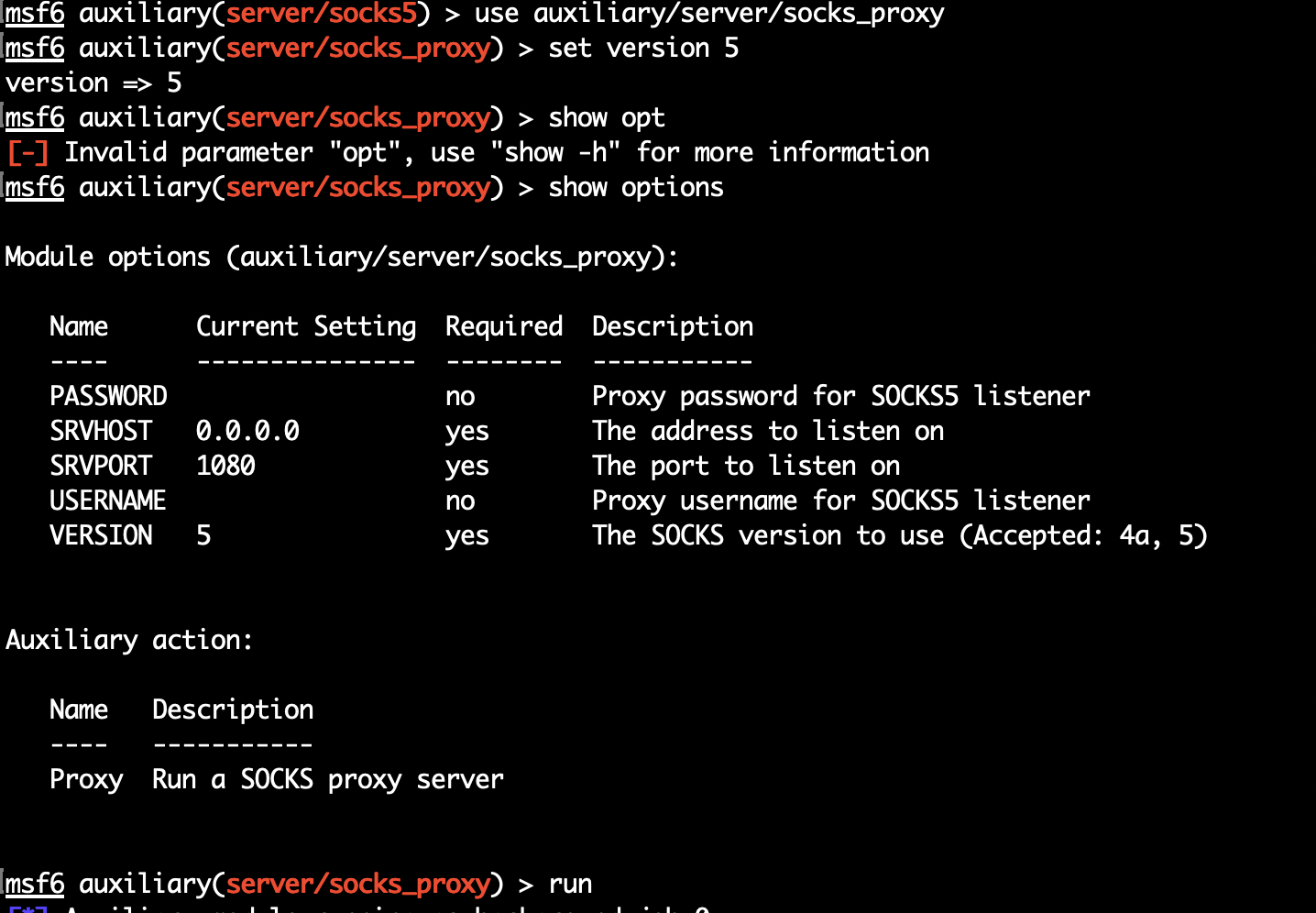Select 'Run a SOCKS proxy server' description
This screenshot has height=913, width=1316.
(327, 778)
